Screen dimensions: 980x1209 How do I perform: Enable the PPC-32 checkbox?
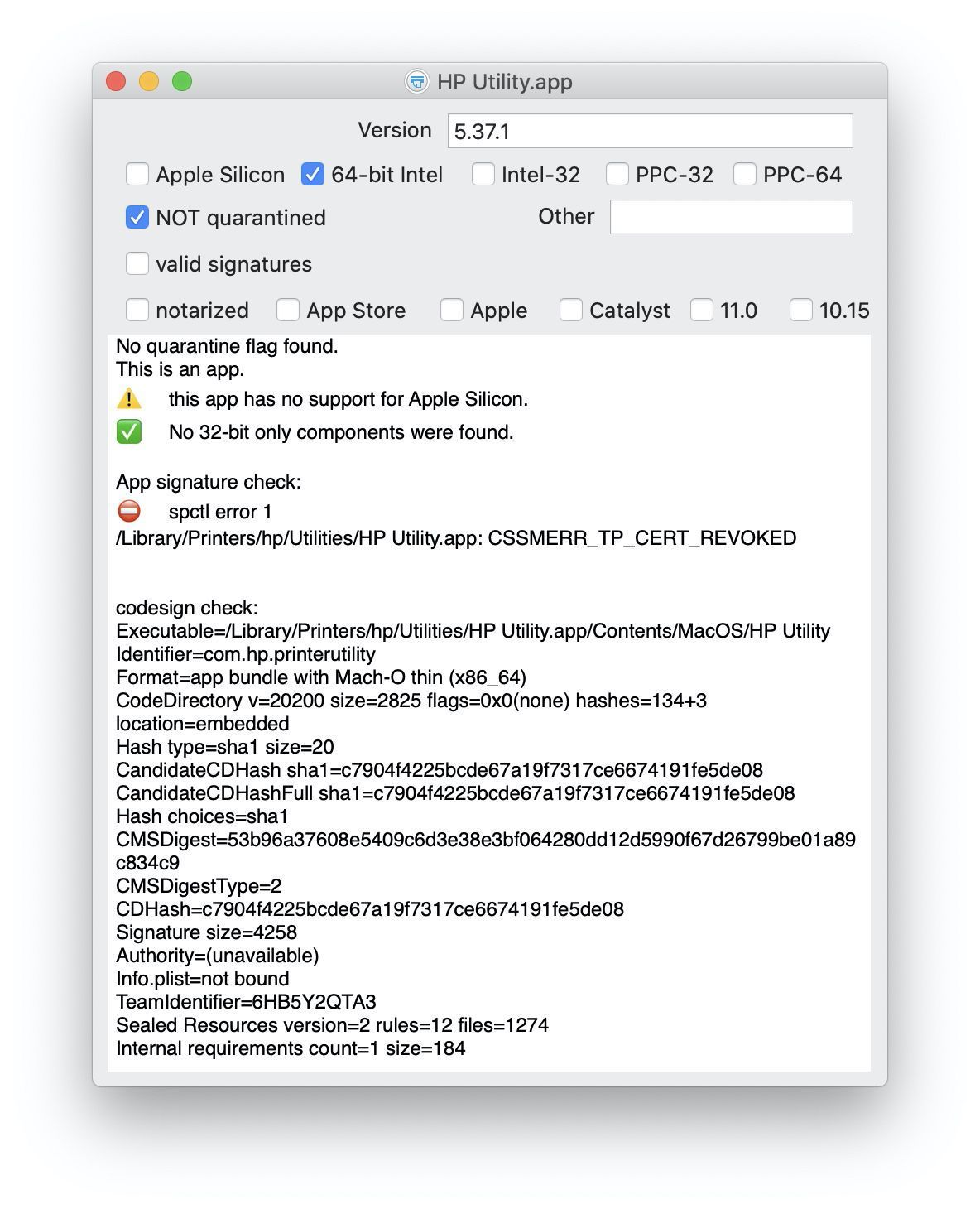click(x=617, y=174)
